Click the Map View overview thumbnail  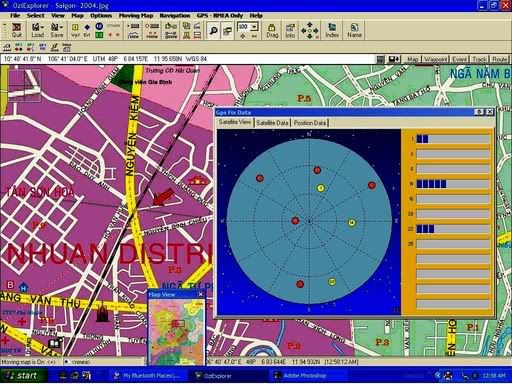point(176,331)
